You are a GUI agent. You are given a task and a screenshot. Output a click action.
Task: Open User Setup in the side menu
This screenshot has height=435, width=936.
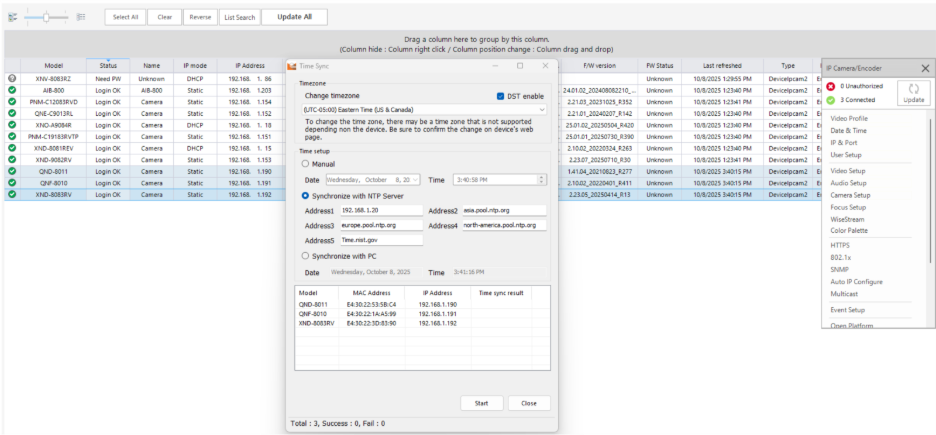pos(846,155)
